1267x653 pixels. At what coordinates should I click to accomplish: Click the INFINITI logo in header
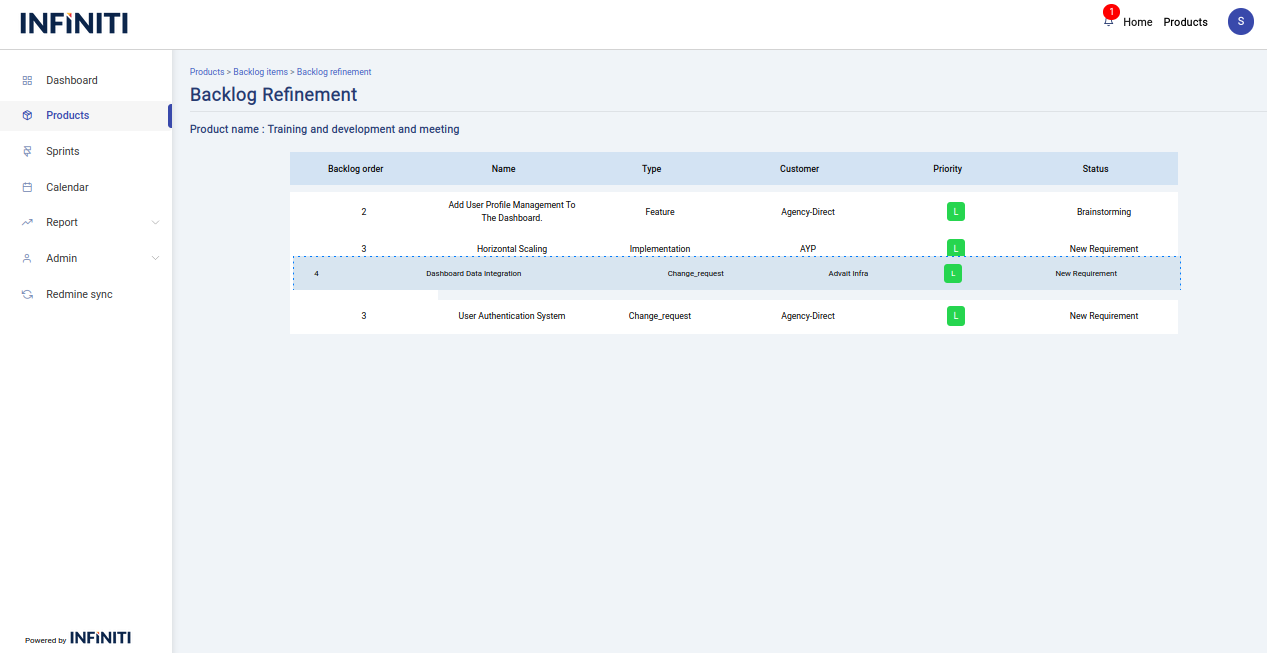(74, 23)
